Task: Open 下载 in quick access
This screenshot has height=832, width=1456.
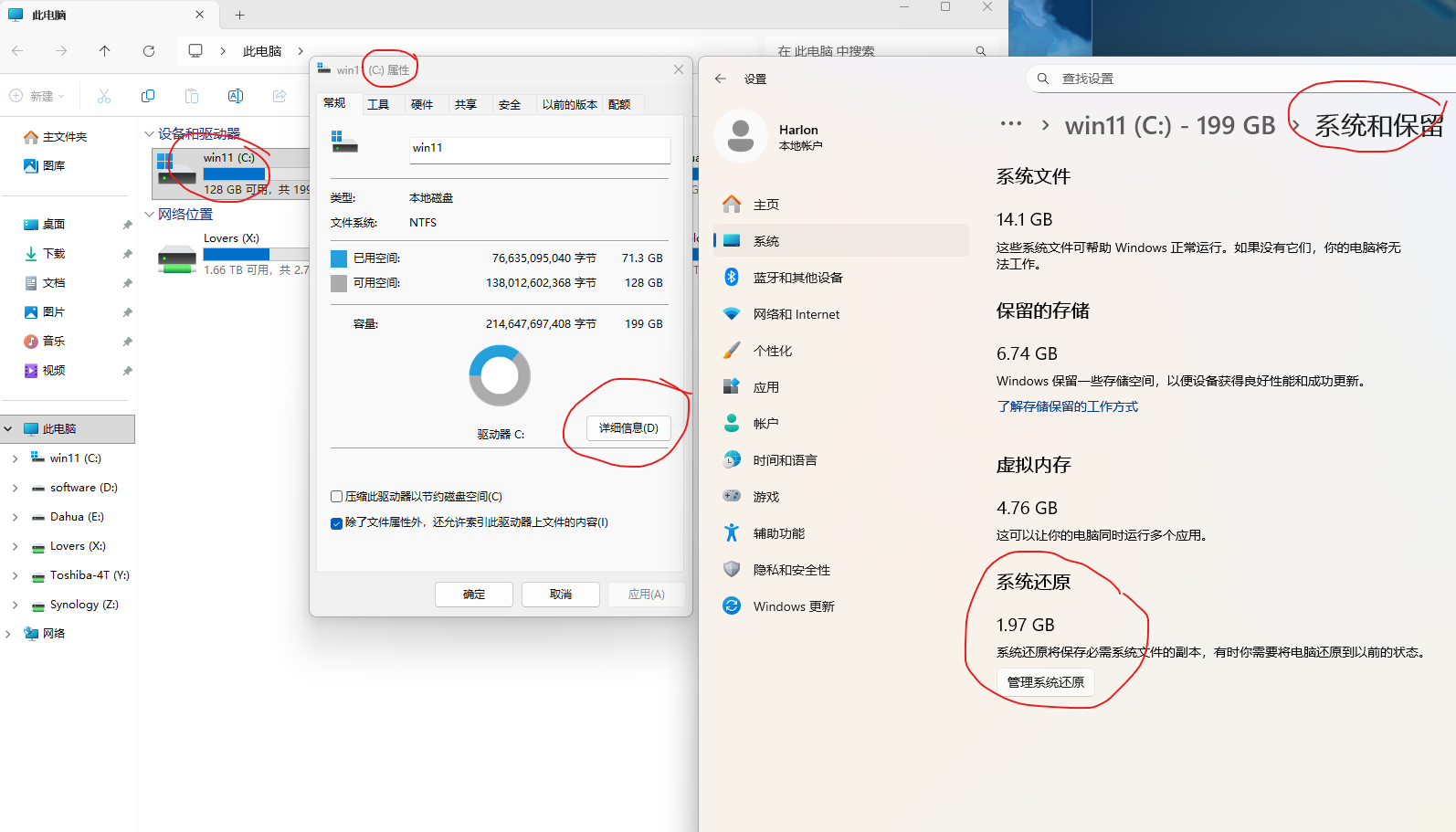Action: (x=54, y=254)
